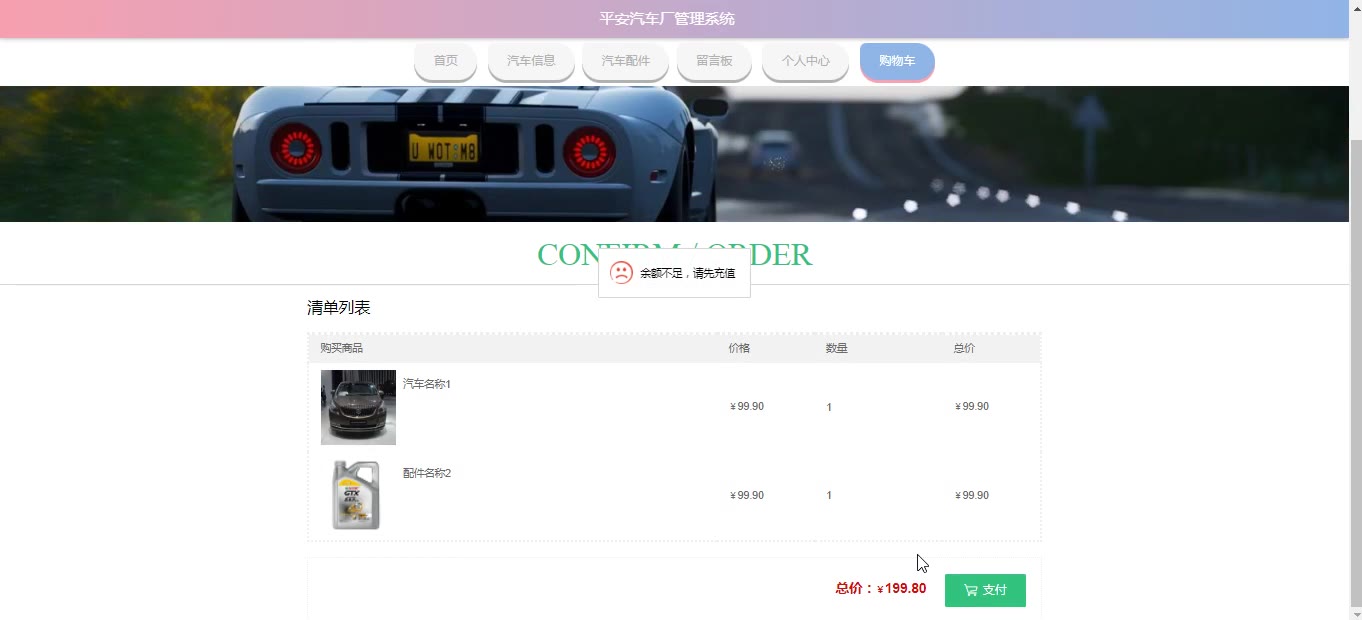1362x620 pixels.
Task: Click the 汽车名称1 product name
Action: [427, 384]
